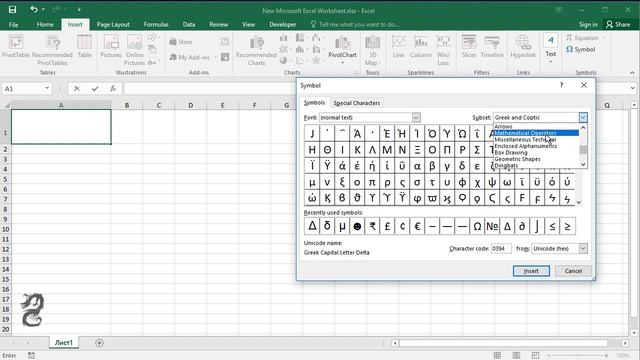640x360 pixels.
Task: Open Online Pictures
Action: [x=134, y=50]
